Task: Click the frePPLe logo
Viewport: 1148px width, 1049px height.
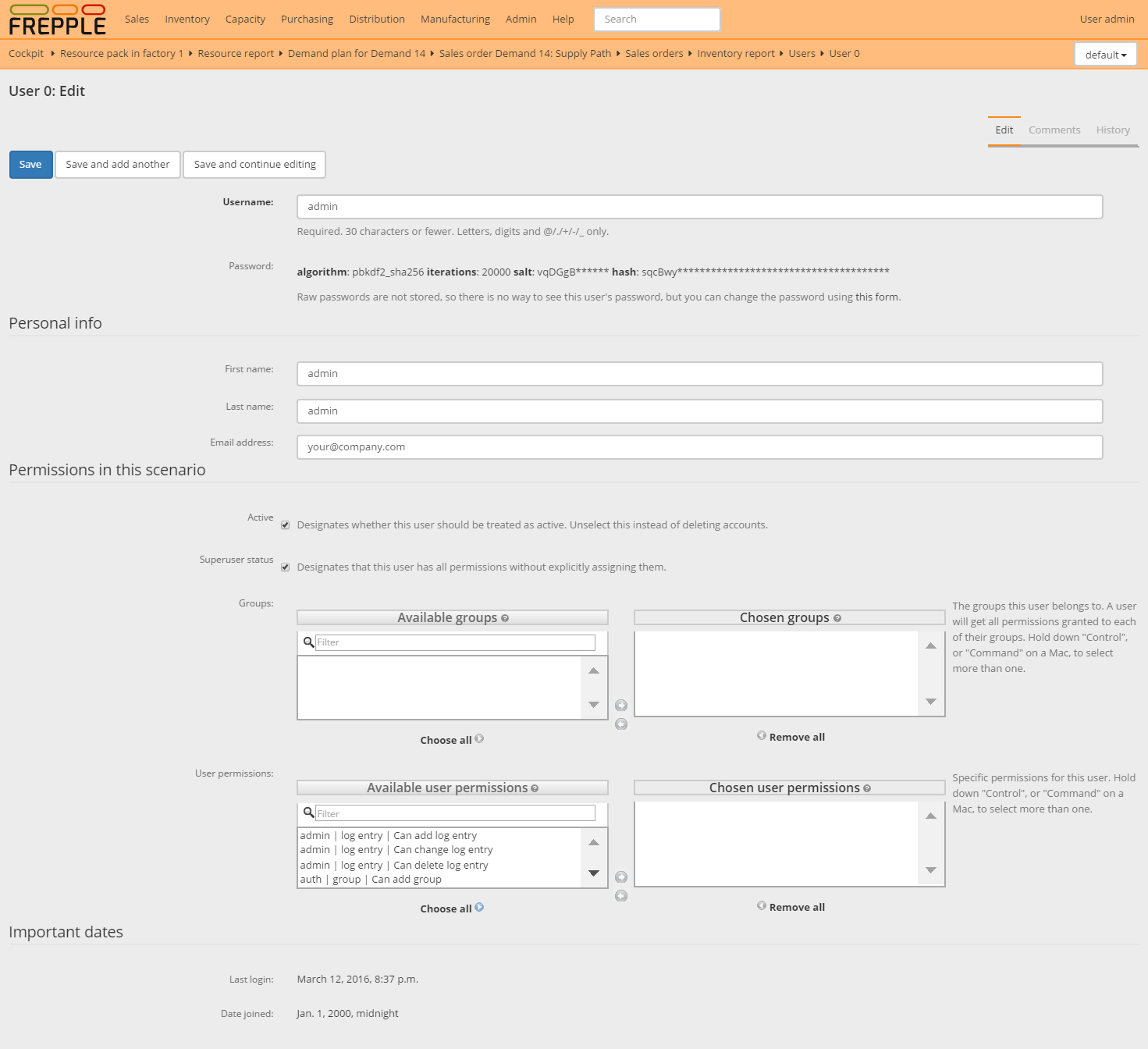Action: pyautogui.click(x=57, y=20)
